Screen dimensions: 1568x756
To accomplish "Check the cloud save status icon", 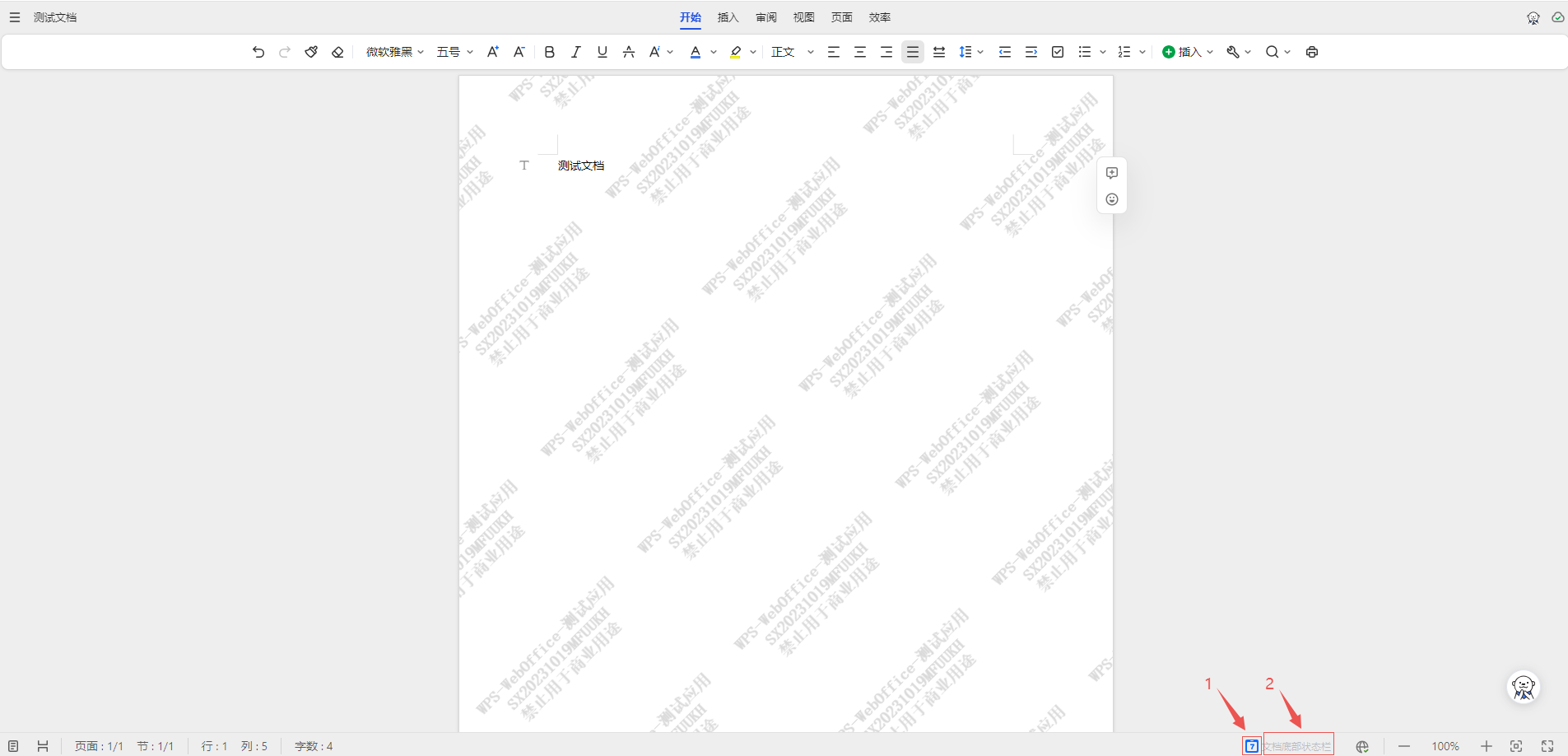I will [x=1558, y=17].
